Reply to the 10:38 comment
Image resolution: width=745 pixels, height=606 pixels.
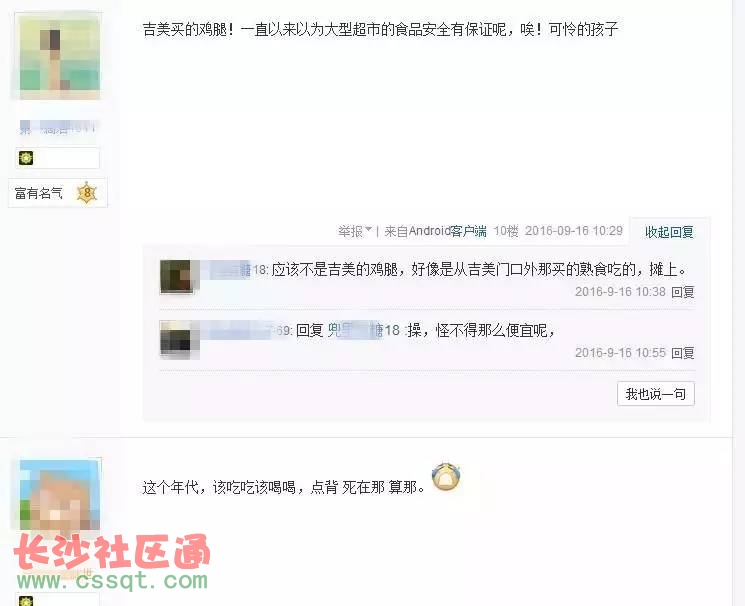tap(683, 292)
